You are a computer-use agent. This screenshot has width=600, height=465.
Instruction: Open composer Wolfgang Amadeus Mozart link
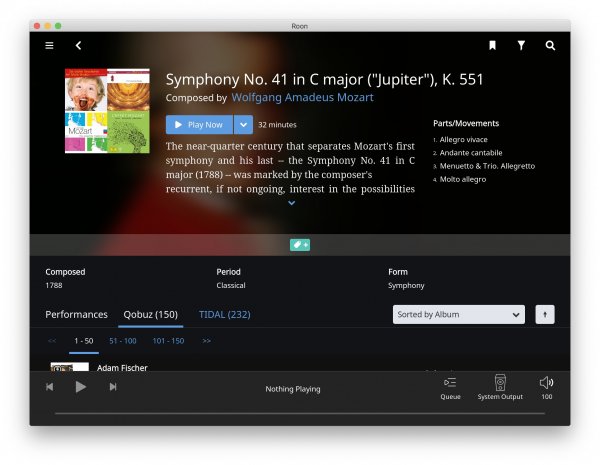302,97
